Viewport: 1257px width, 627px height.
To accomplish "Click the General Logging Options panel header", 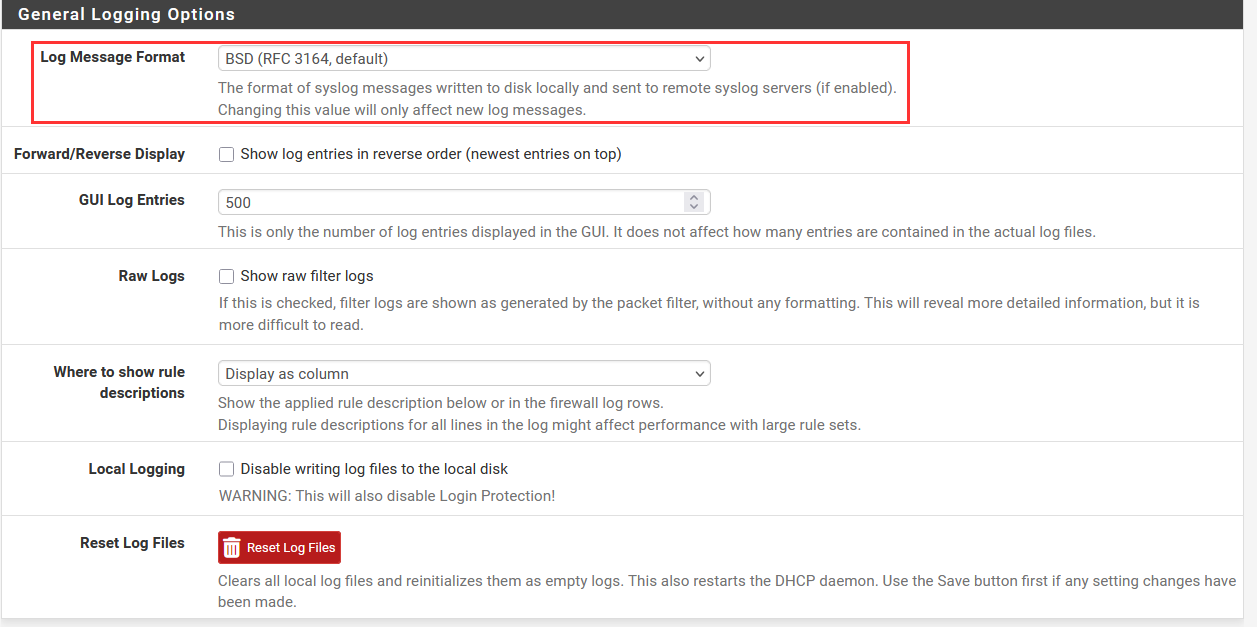I will click(127, 15).
